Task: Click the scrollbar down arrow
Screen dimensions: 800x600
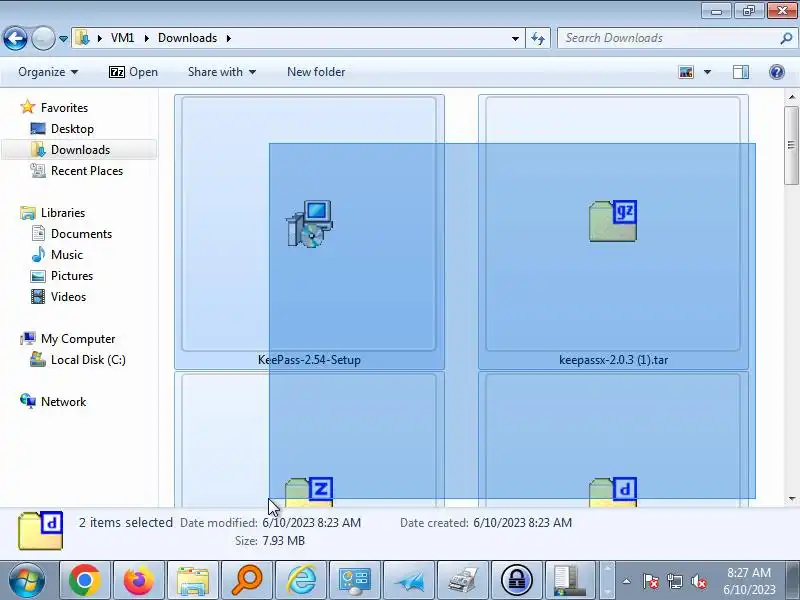Action: click(791, 498)
